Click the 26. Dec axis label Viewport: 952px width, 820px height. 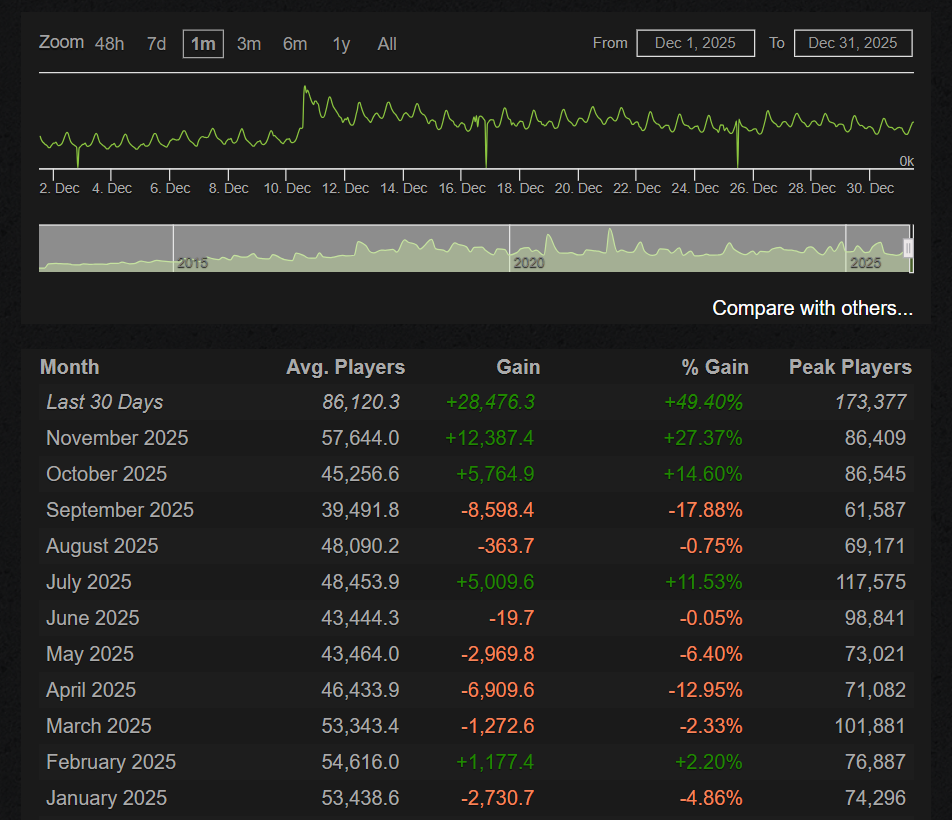pos(753,189)
